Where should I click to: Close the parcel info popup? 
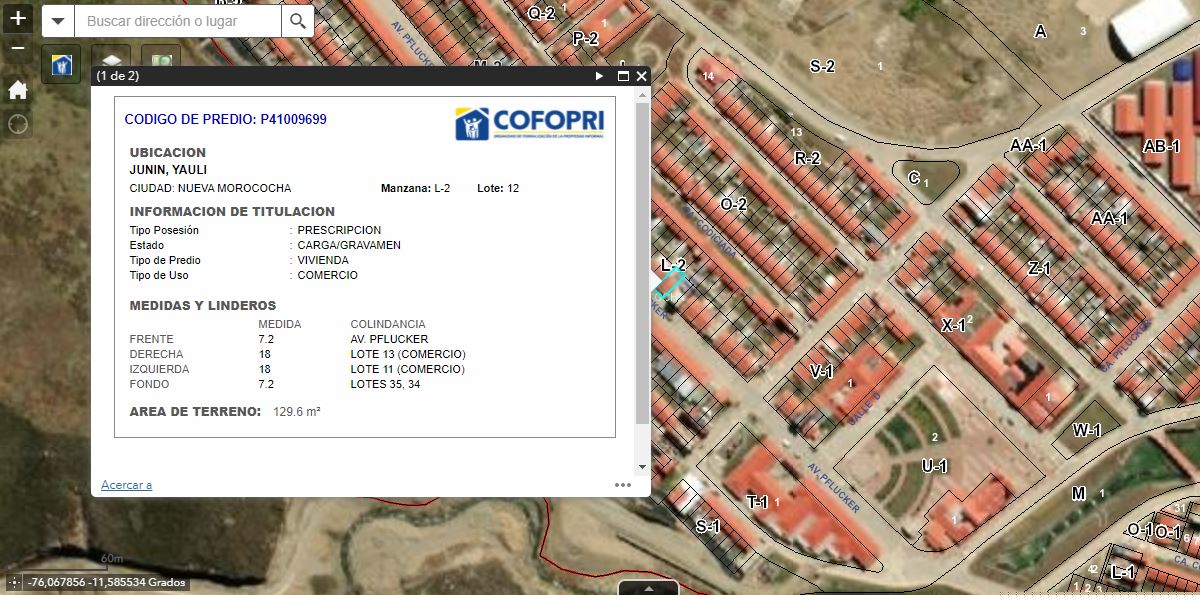click(641, 76)
